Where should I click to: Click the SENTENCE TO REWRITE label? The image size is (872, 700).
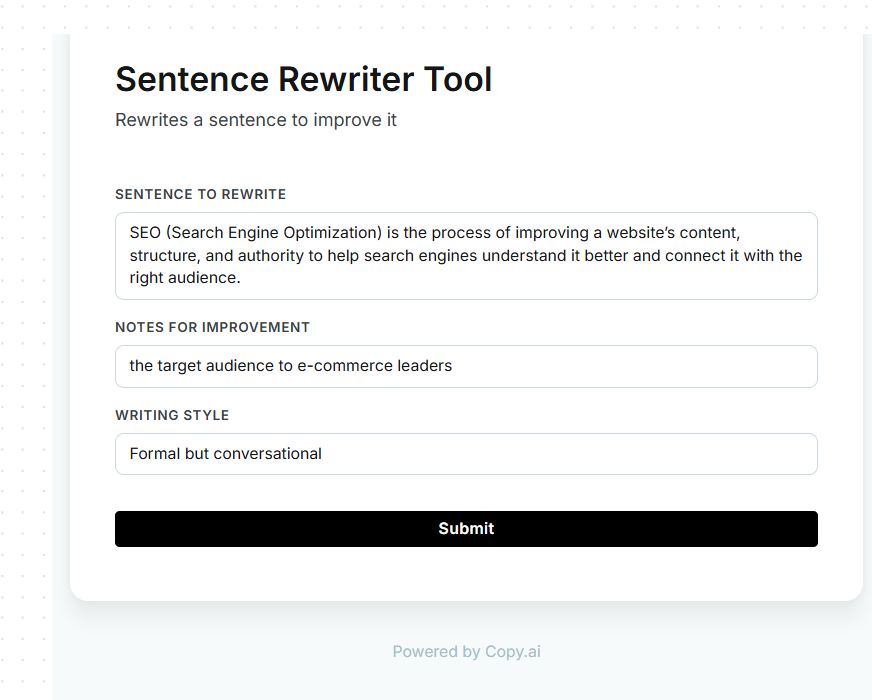(x=200, y=194)
